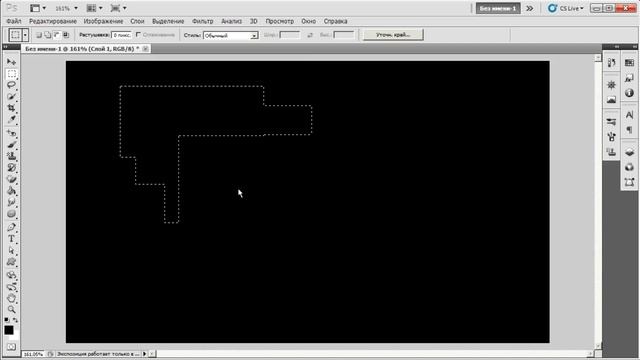
Task: Open the Character panel icon
Action: click(x=629, y=115)
